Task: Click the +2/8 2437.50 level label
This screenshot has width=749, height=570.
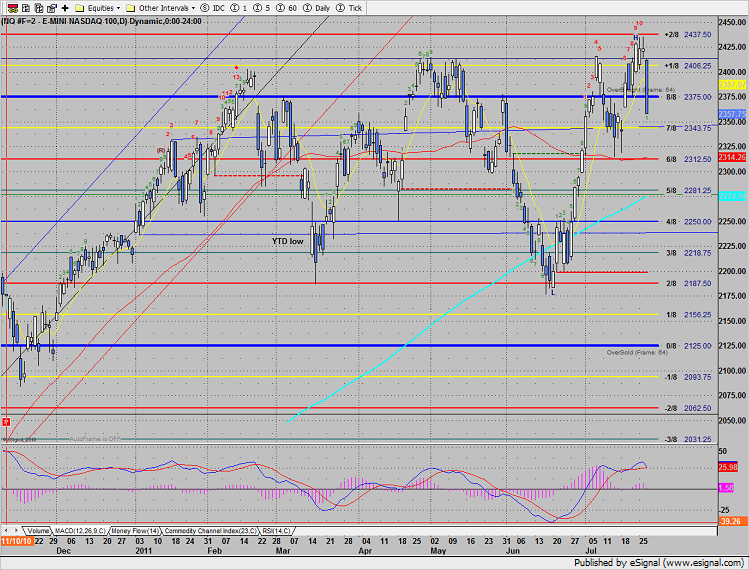Action: click(687, 34)
